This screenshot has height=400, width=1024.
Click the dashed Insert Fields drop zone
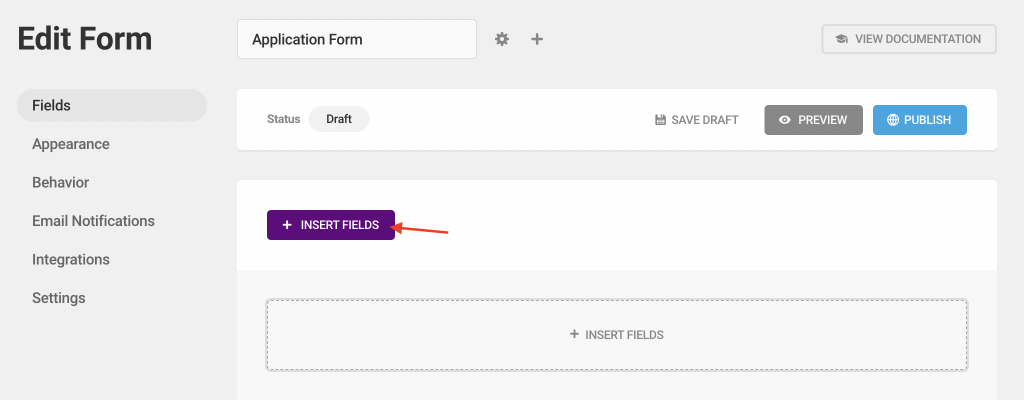[x=616, y=335]
